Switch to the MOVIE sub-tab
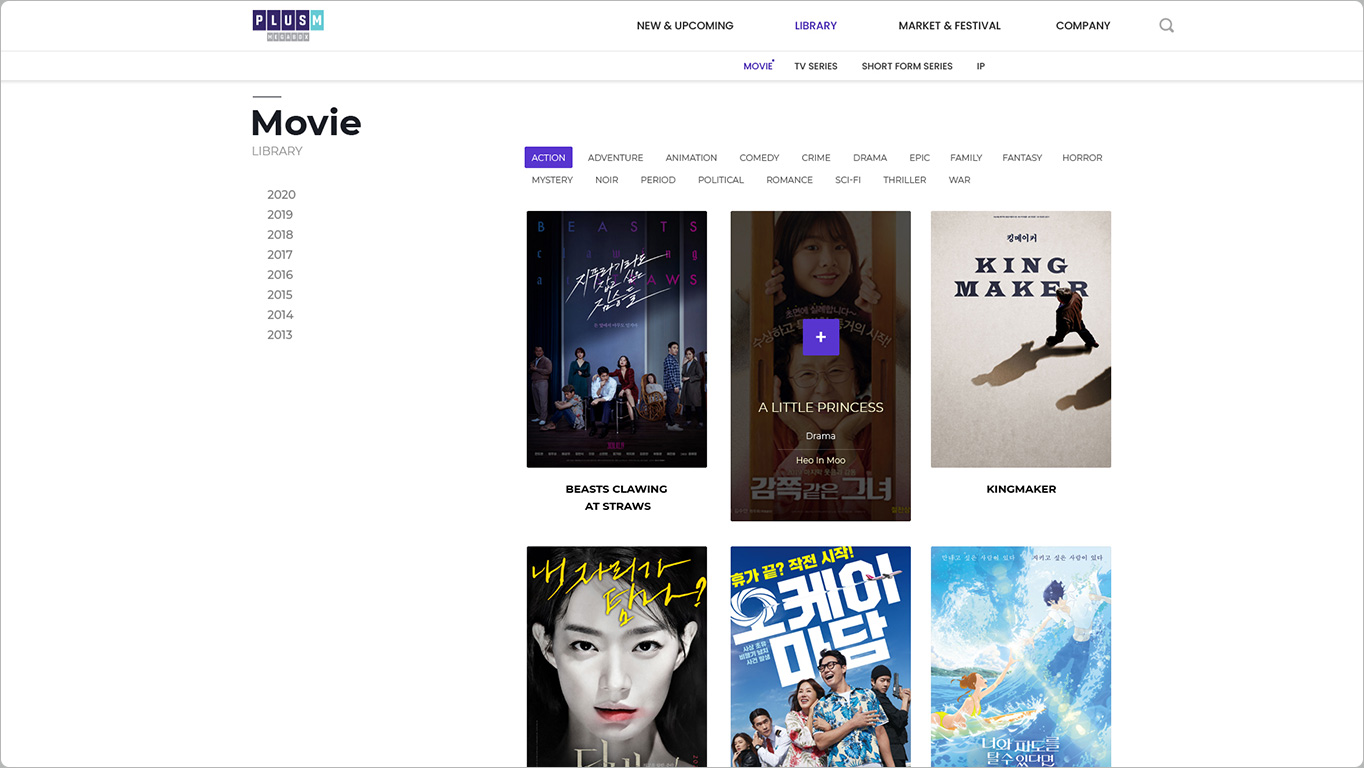 coord(758,66)
